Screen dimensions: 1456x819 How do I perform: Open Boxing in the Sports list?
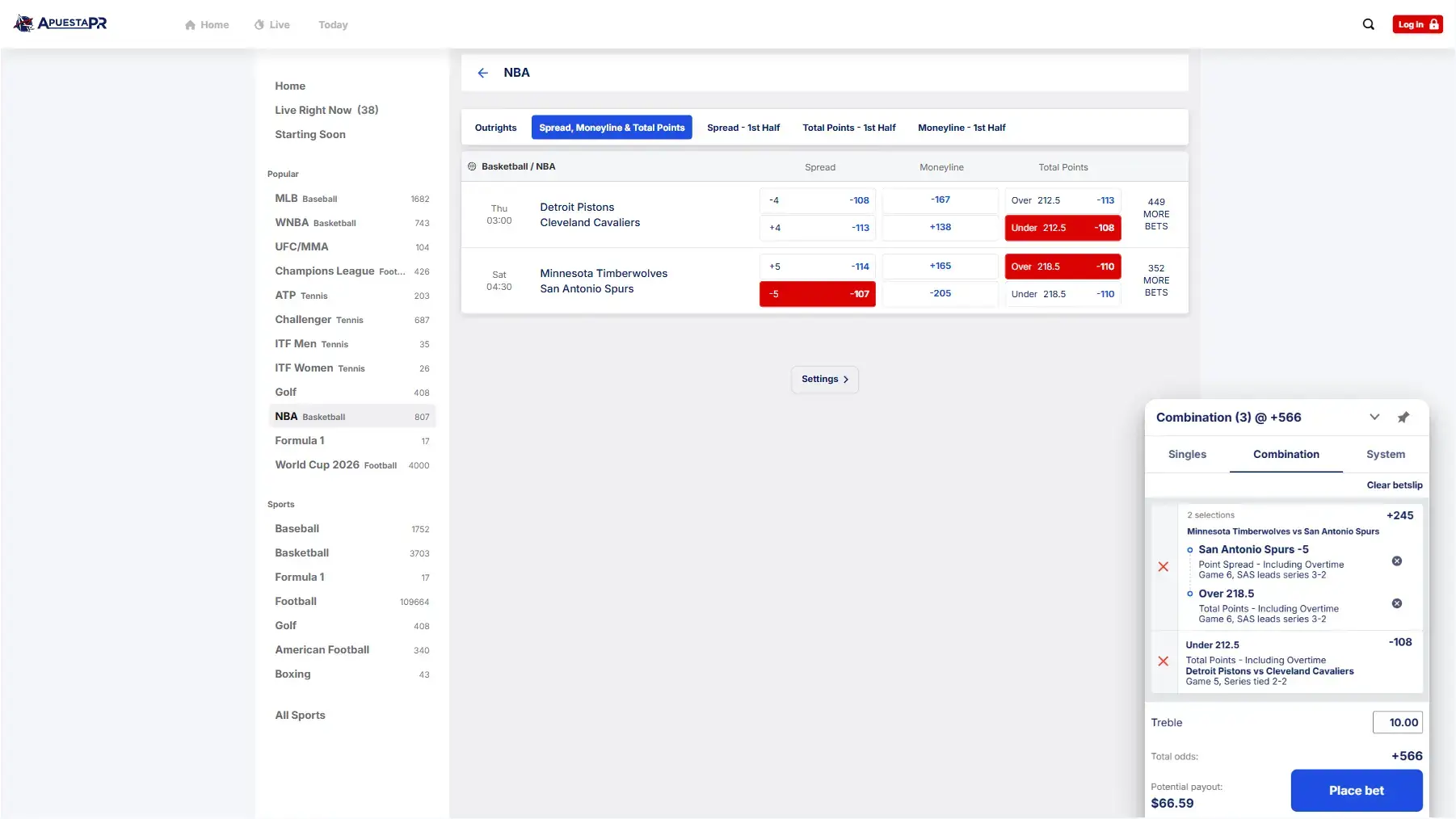tap(352, 674)
